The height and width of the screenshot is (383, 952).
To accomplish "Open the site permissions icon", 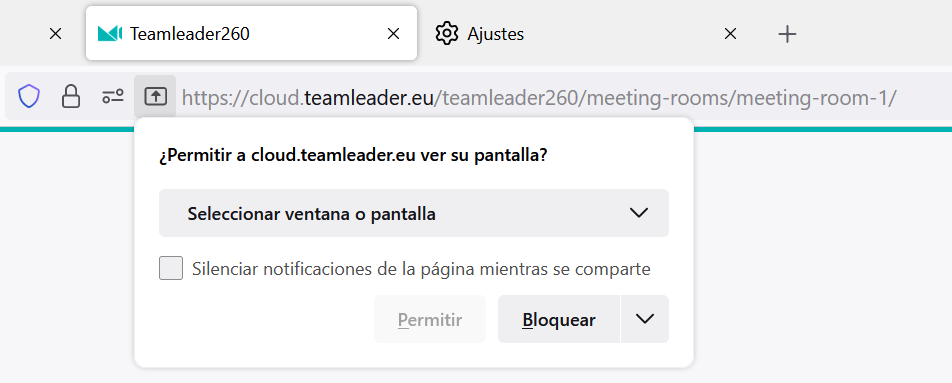I will [x=113, y=97].
